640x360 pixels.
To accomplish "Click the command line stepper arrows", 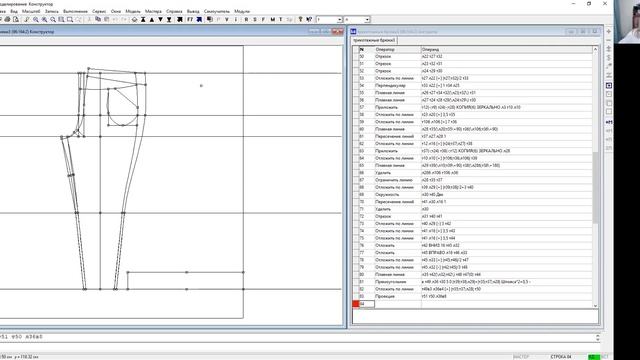I will 598,337.
